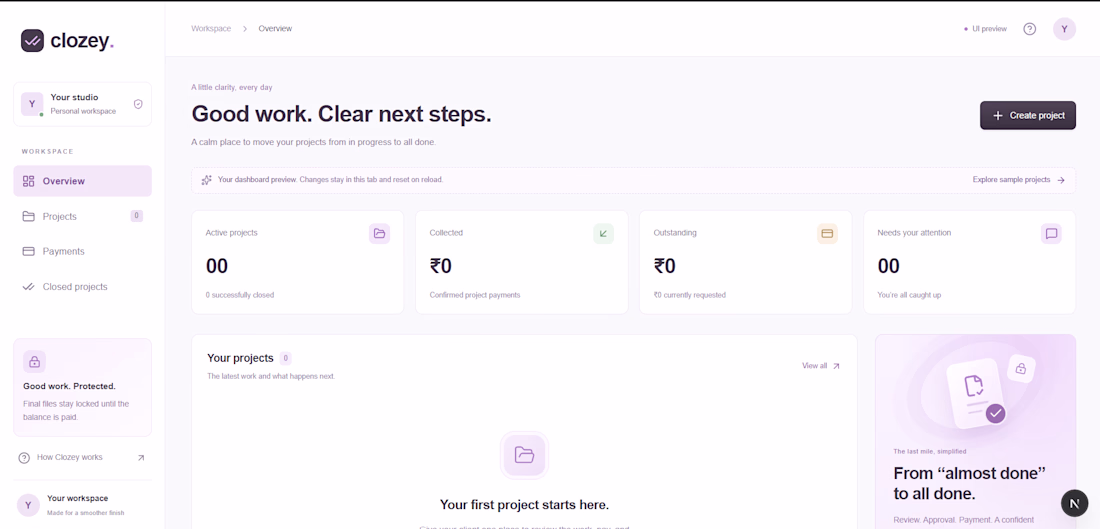1100x529 pixels.
Task: Click the clozey logo icon
Action: [32, 41]
